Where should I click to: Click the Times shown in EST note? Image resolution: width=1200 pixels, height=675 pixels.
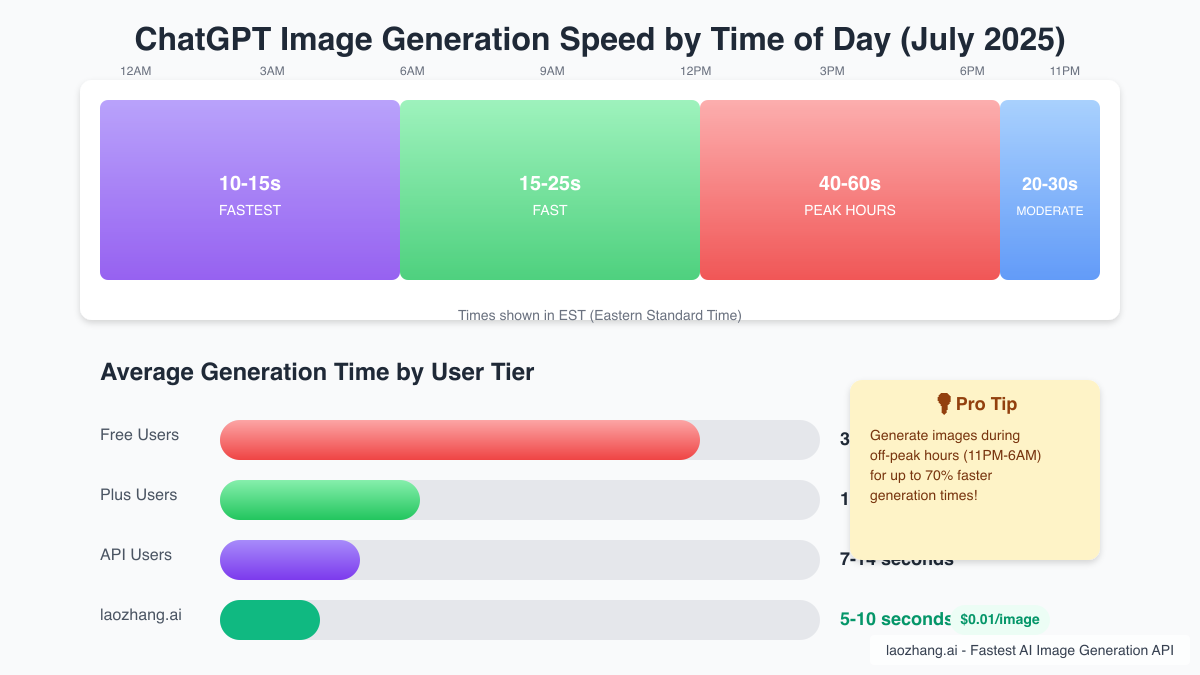tap(600, 315)
